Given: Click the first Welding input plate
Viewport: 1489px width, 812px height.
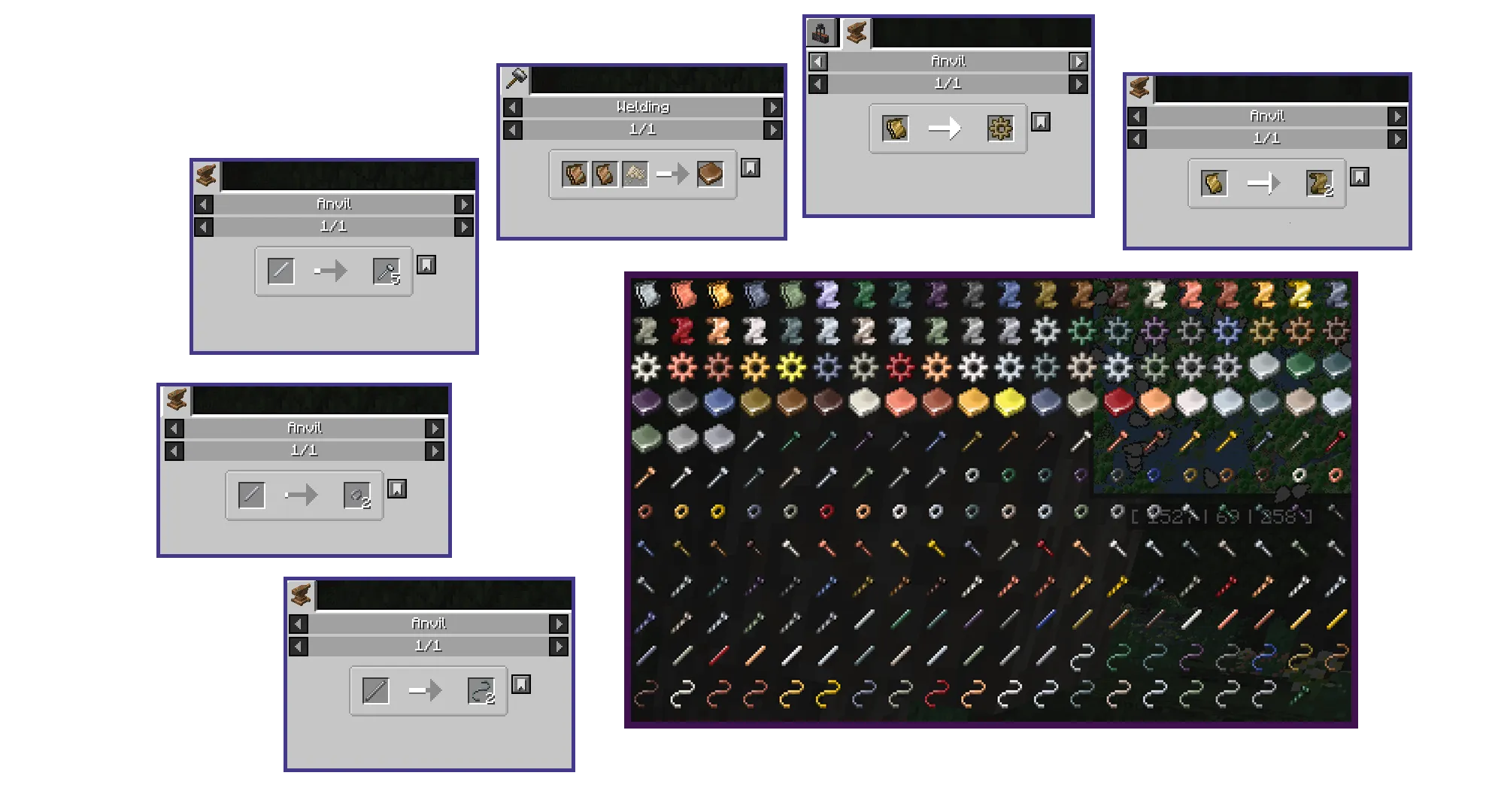Looking at the screenshot, I should 575,174.
